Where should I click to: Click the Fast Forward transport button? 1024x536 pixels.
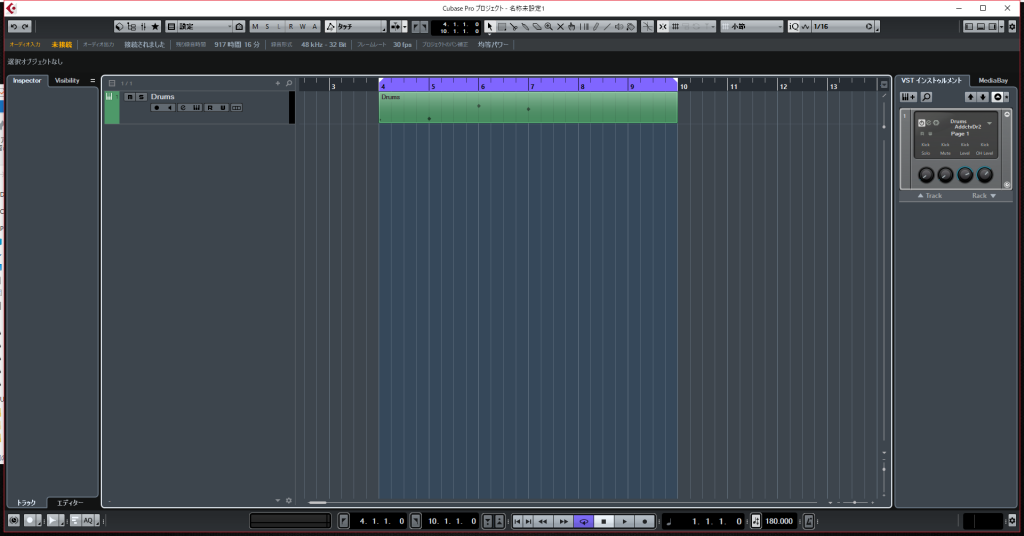(564, 521)
